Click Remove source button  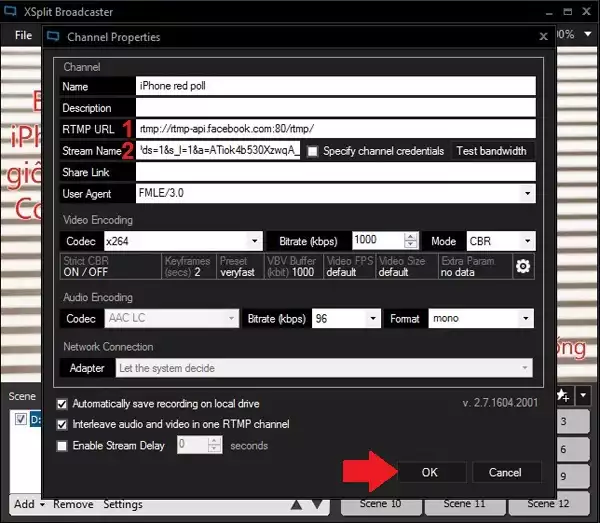(73, 505)
